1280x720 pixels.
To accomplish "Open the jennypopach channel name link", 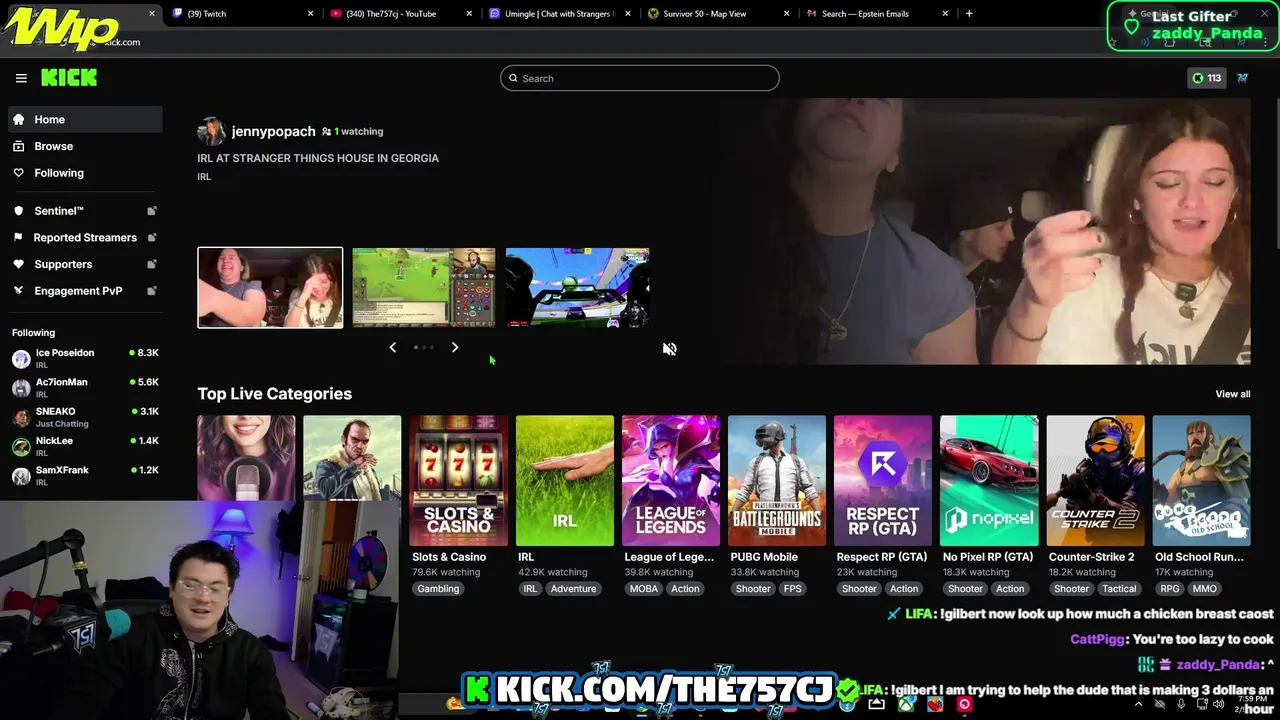I will coord(273,131).
